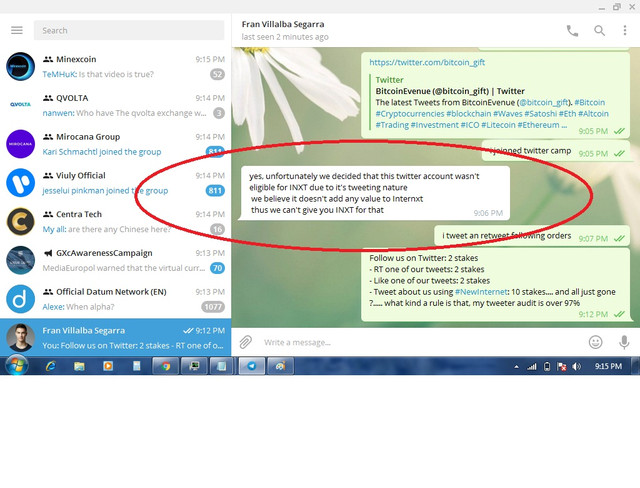Viewport: 640px width, 488px height.
Task: Click the 1077 unread badge on Datum
Action: tap(213, 307)
